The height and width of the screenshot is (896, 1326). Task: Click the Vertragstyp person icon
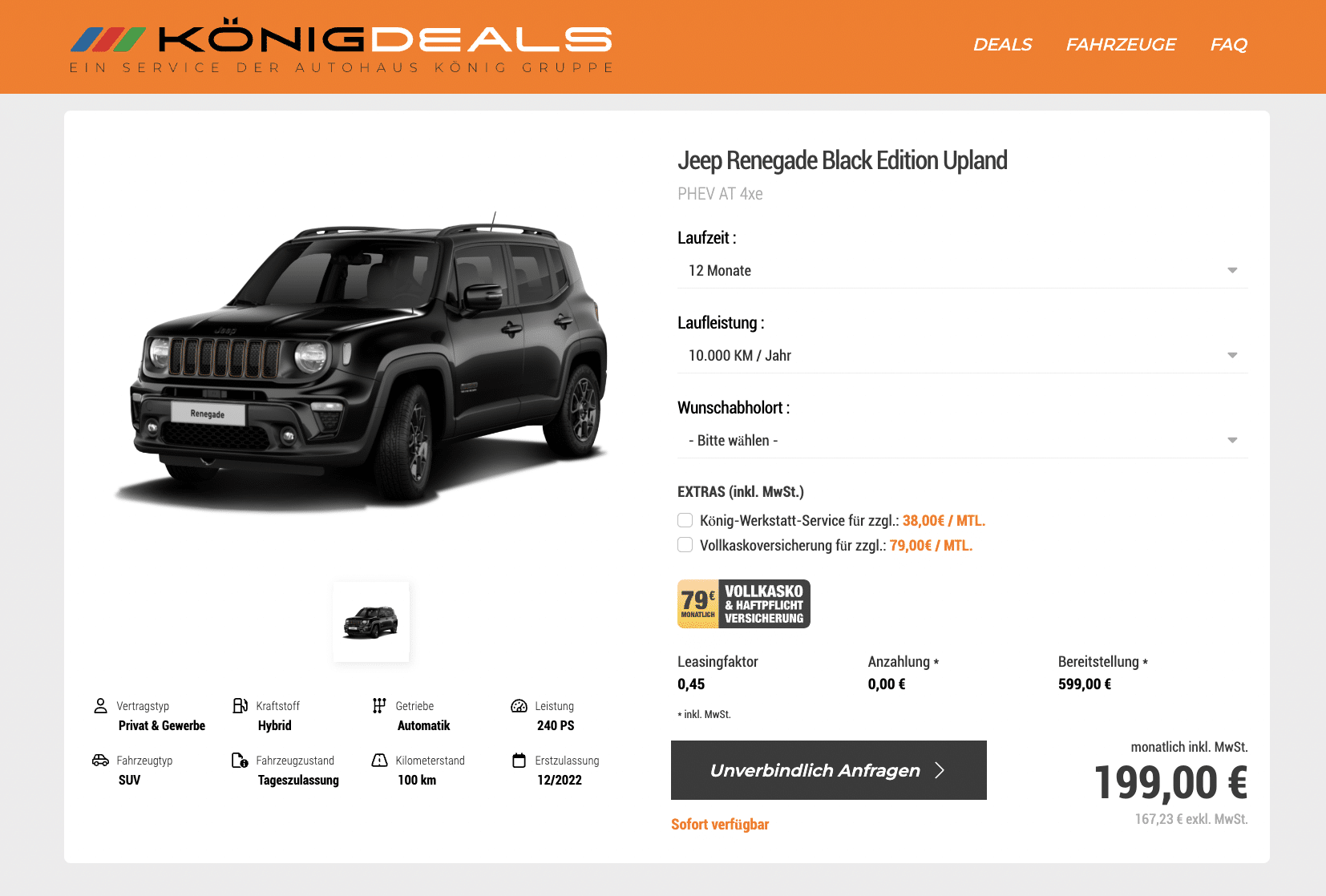point(100,705)
